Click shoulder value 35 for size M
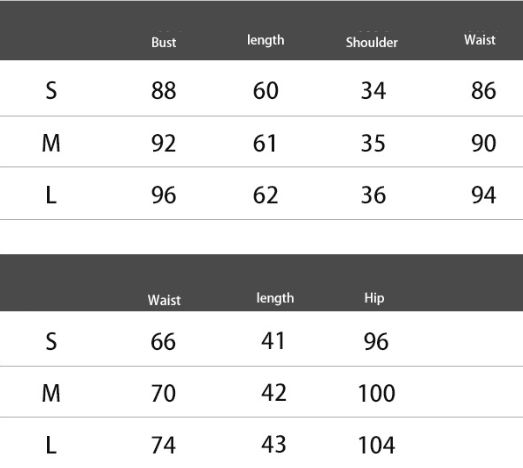Image resolution: width=523 pixels, height=468 pixels. (x=373, y=143)
